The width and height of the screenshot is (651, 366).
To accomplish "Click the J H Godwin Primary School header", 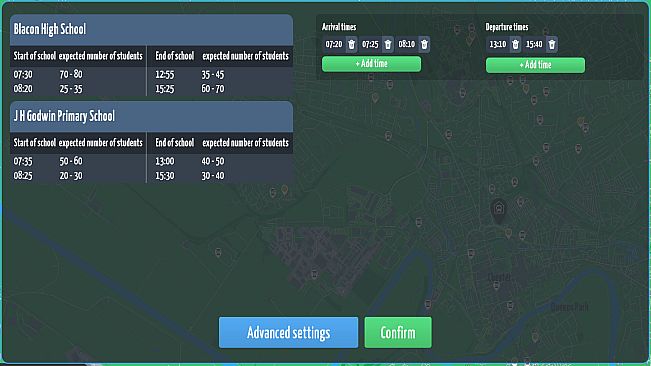I will click(x=152, y=117).
